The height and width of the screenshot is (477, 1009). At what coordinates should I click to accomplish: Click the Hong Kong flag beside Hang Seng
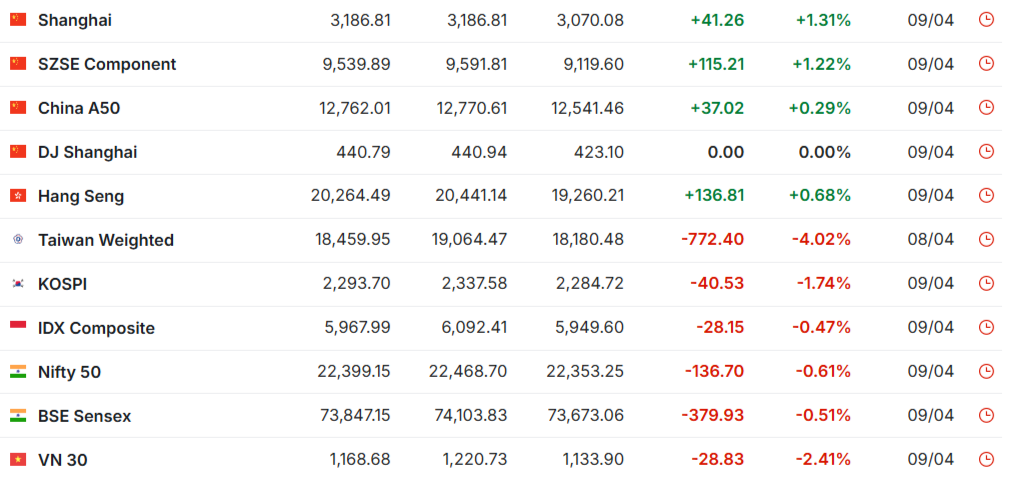18,196
